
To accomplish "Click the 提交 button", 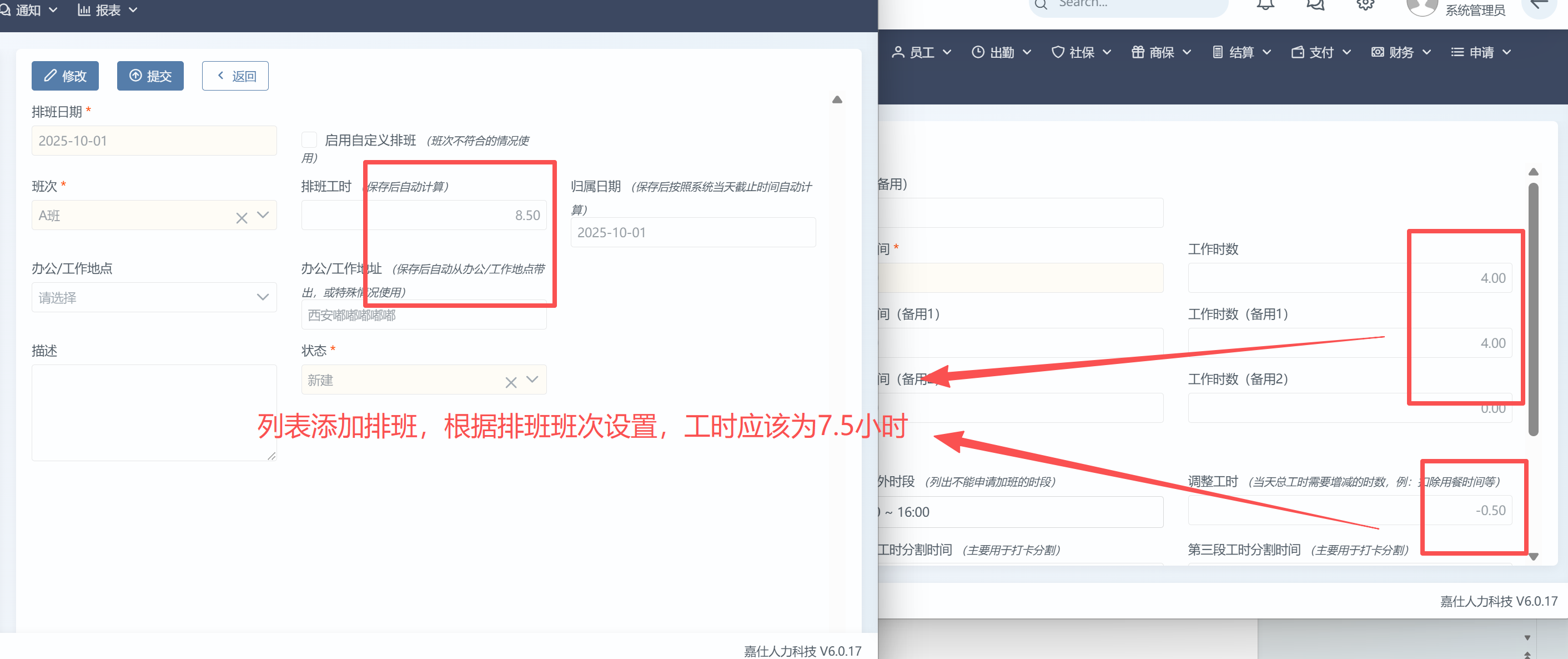I will (x=150, y=76).
